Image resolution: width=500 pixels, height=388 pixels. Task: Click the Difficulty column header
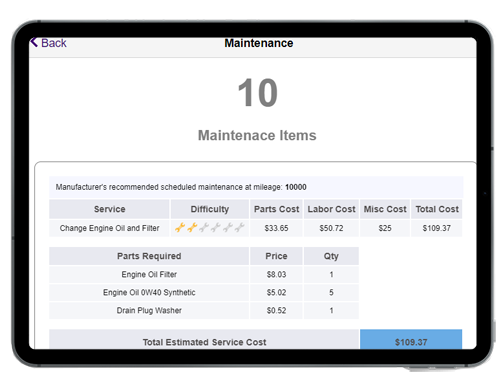point(210,209)
